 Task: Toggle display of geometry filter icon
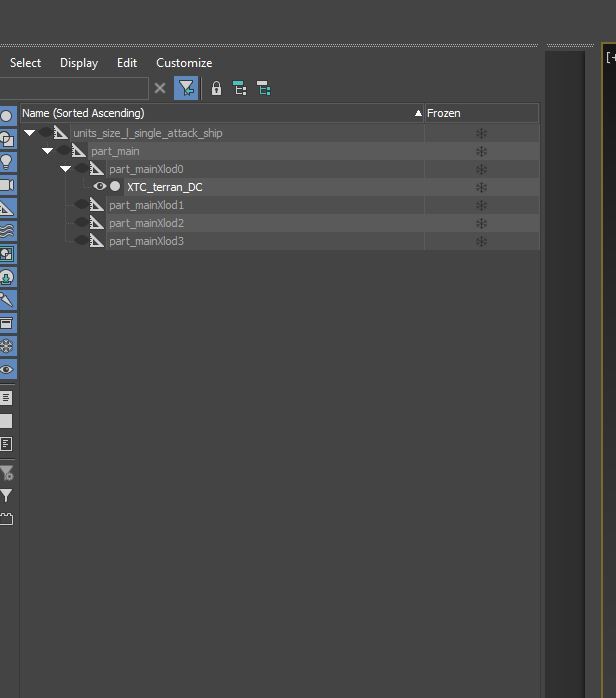pos(6,116)
